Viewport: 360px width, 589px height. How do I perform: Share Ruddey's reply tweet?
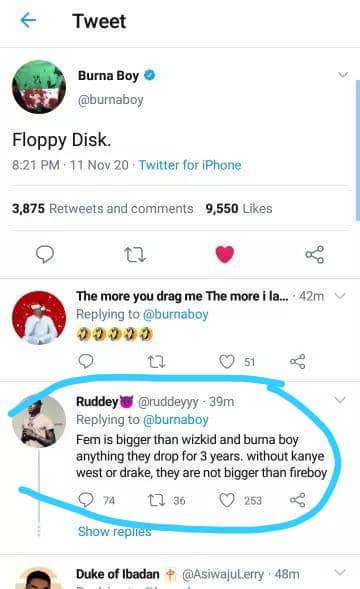(298, 500)
